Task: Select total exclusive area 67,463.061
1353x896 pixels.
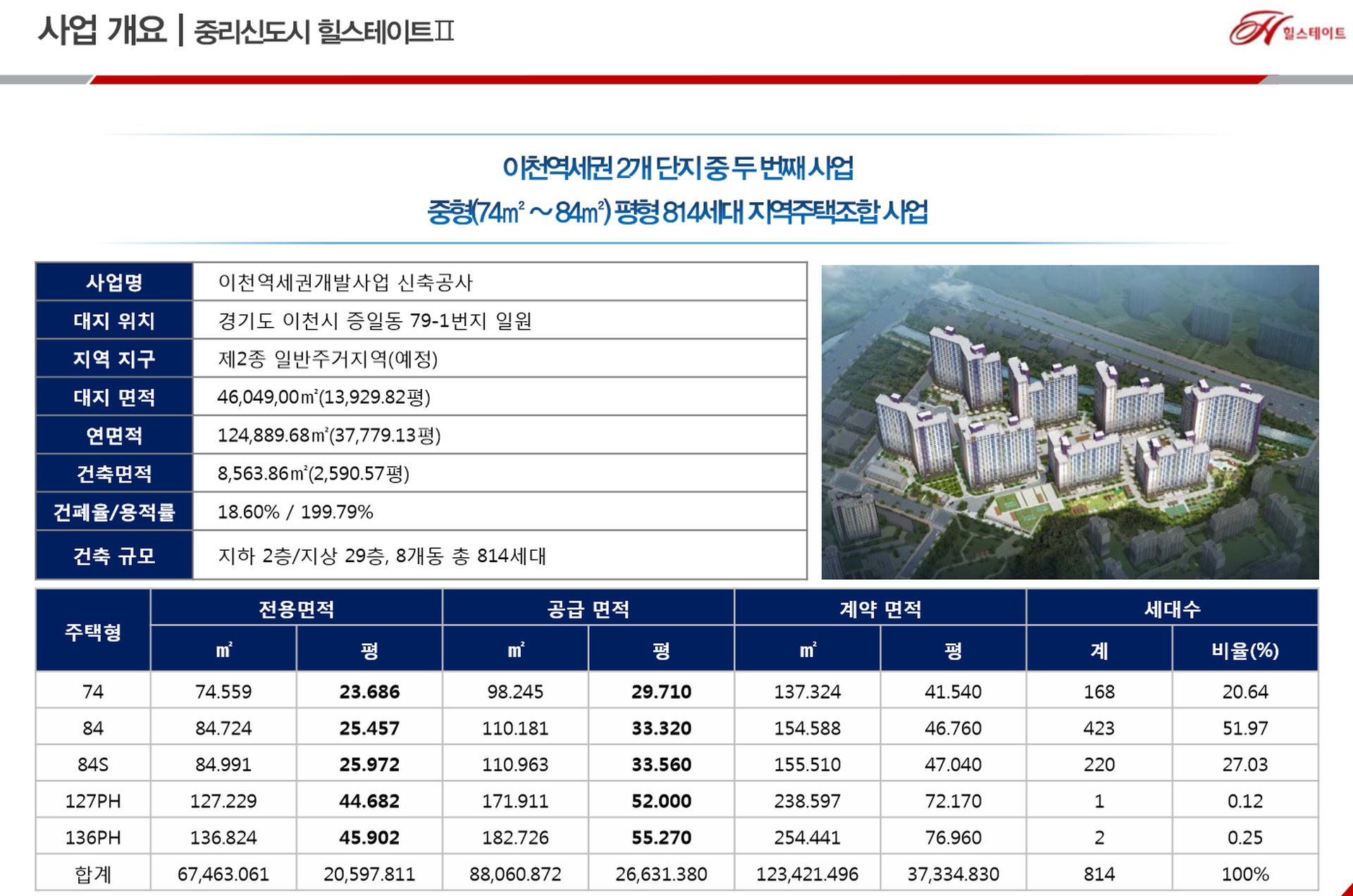Action: click(x=223, y=874)
